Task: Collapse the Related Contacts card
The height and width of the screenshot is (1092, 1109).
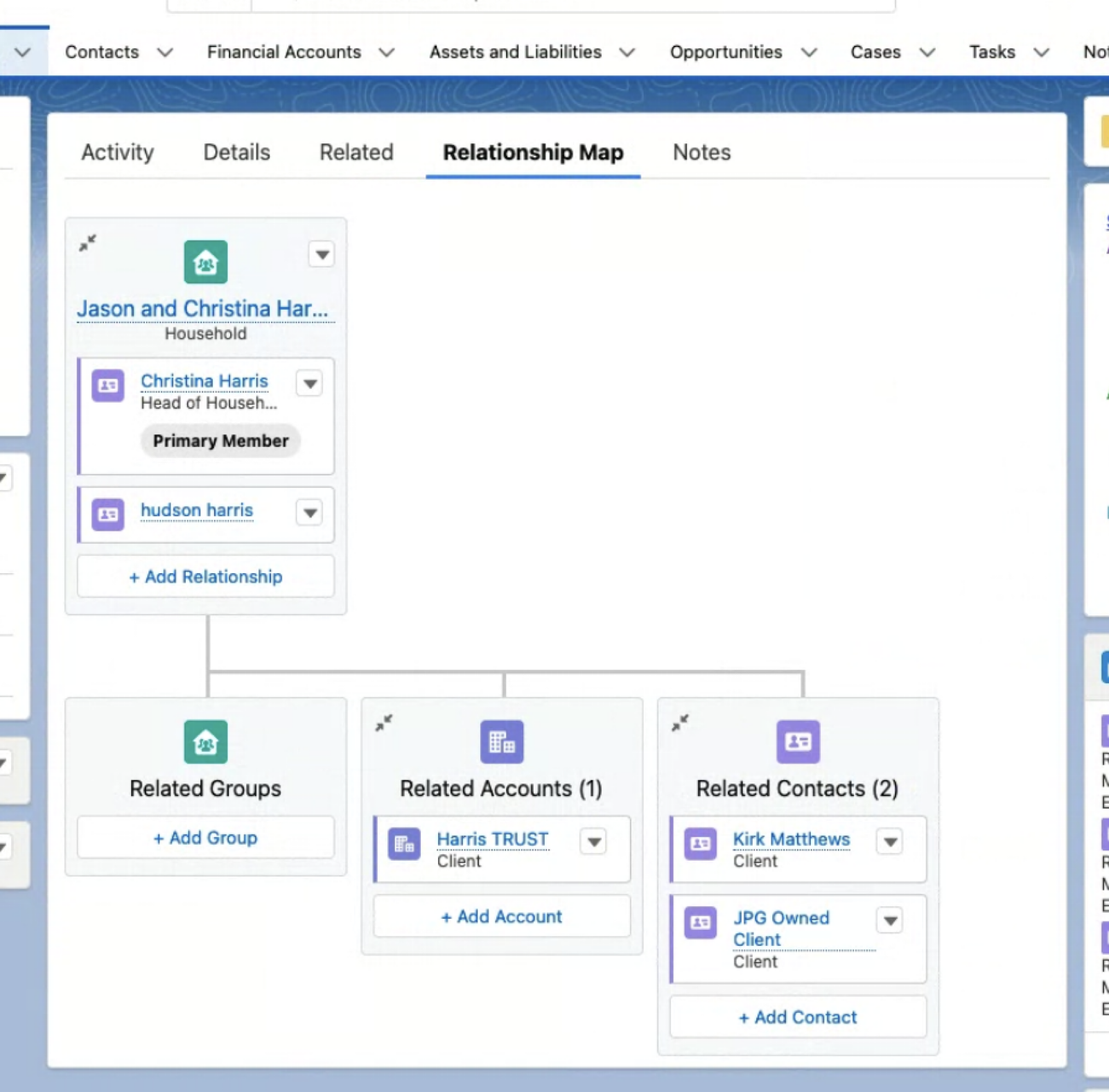Action: 681,723
